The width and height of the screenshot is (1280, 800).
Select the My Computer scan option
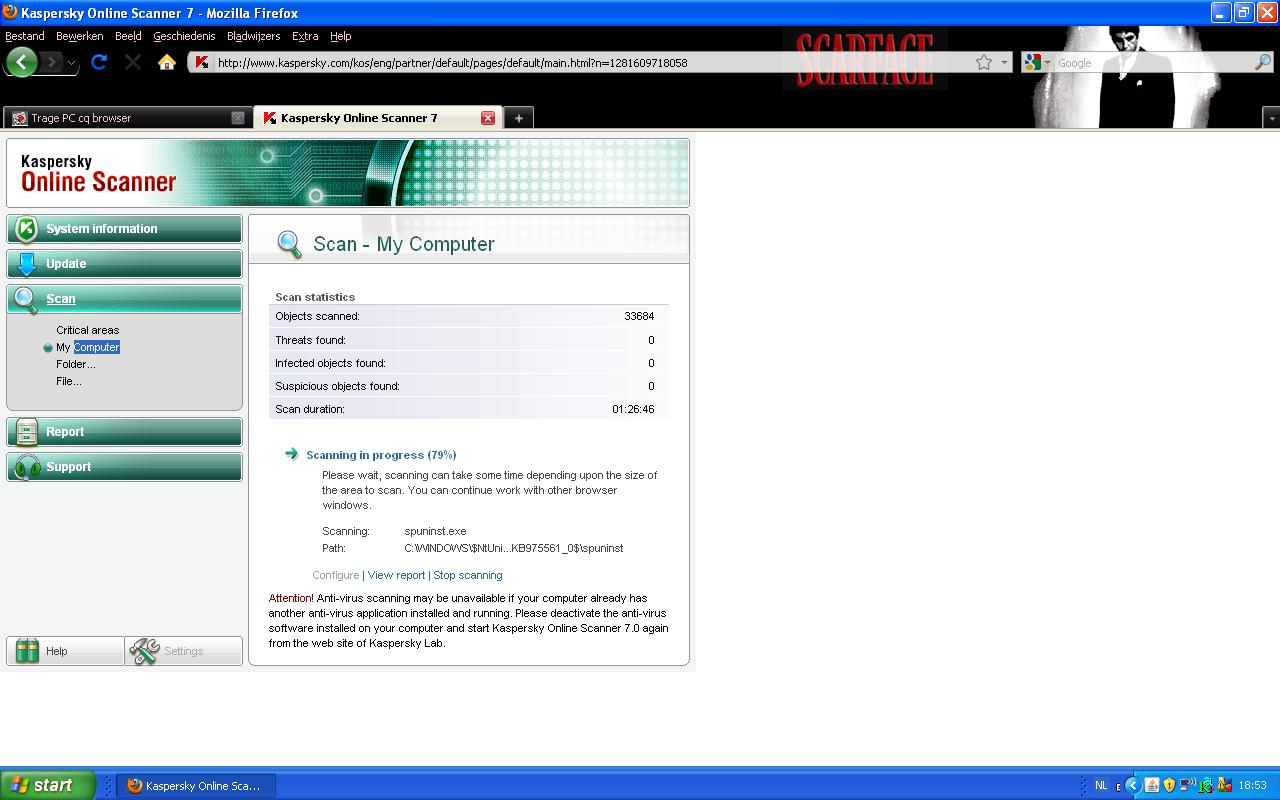click(x=88, y=347)
